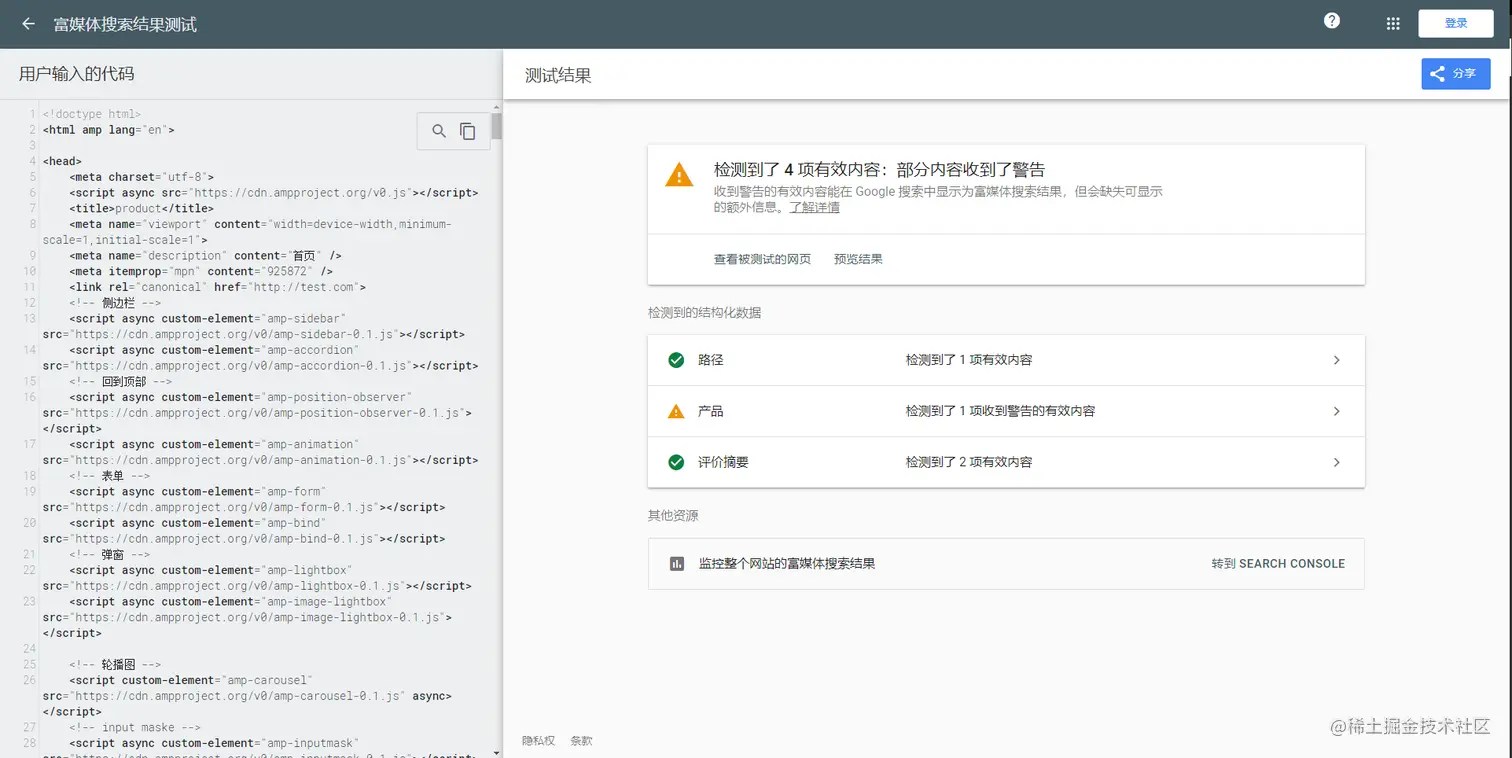Click the orange warning triangle in summary
The height and width of the screenshot is (758, 1512).
(x=679, y=175)
